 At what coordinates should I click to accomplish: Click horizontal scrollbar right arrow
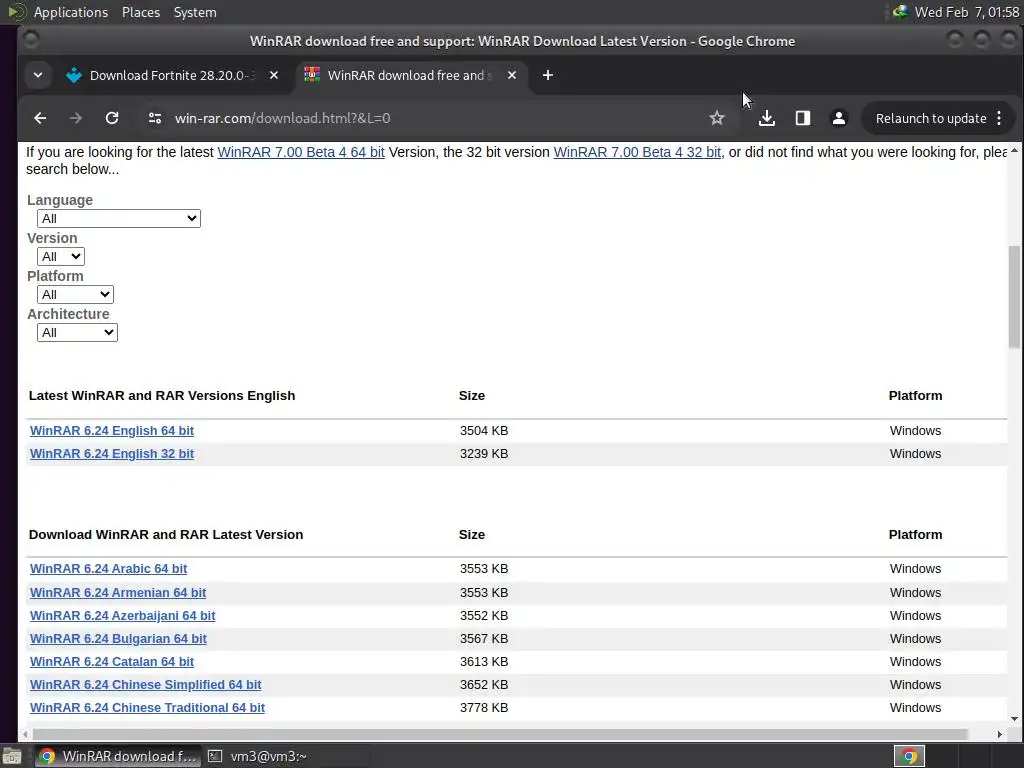tap(999, 734)
